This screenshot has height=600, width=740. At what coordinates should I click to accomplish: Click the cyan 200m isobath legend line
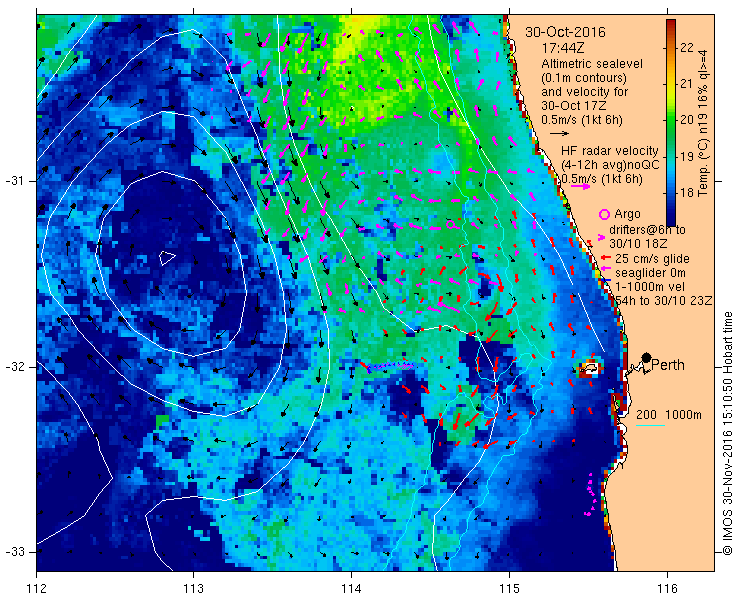click(650, 426)
